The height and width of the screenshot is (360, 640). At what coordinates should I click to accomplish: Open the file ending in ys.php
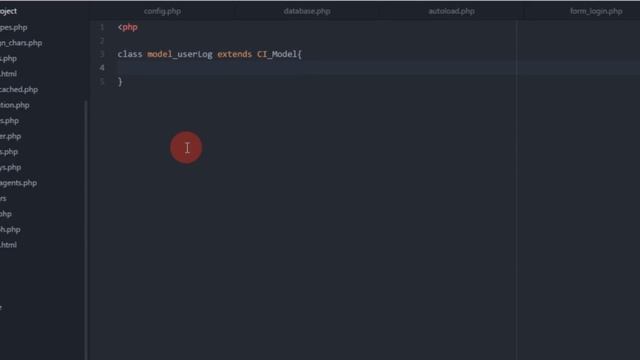[x=11, y=167]
